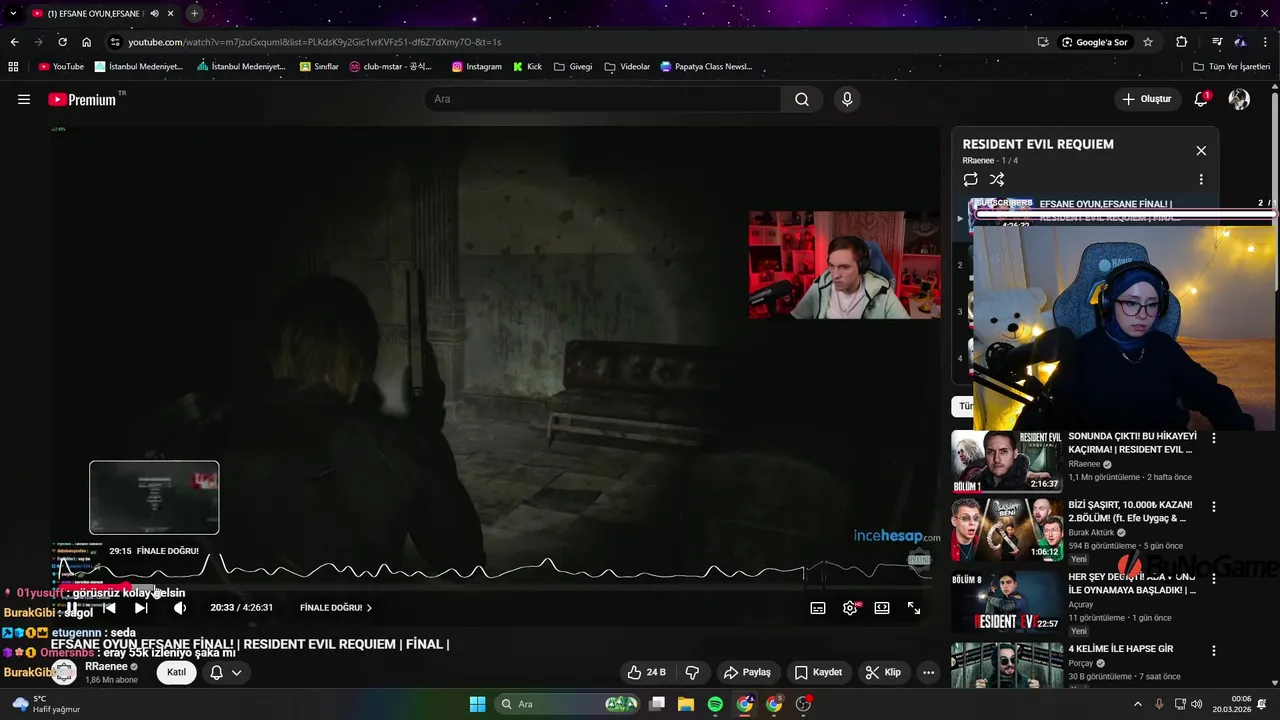Screen dimensions: 1280x720
Task: Click the YouTube search magnifier button
Action: (x=802, y=99)
